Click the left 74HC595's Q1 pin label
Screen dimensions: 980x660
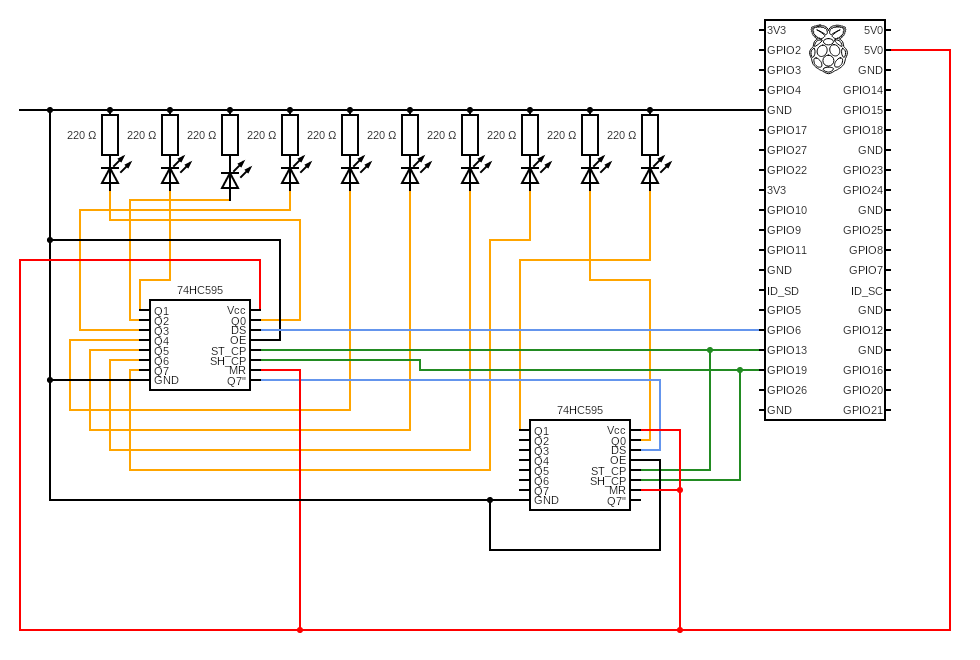pyautogui.click(x=161, y=311)
